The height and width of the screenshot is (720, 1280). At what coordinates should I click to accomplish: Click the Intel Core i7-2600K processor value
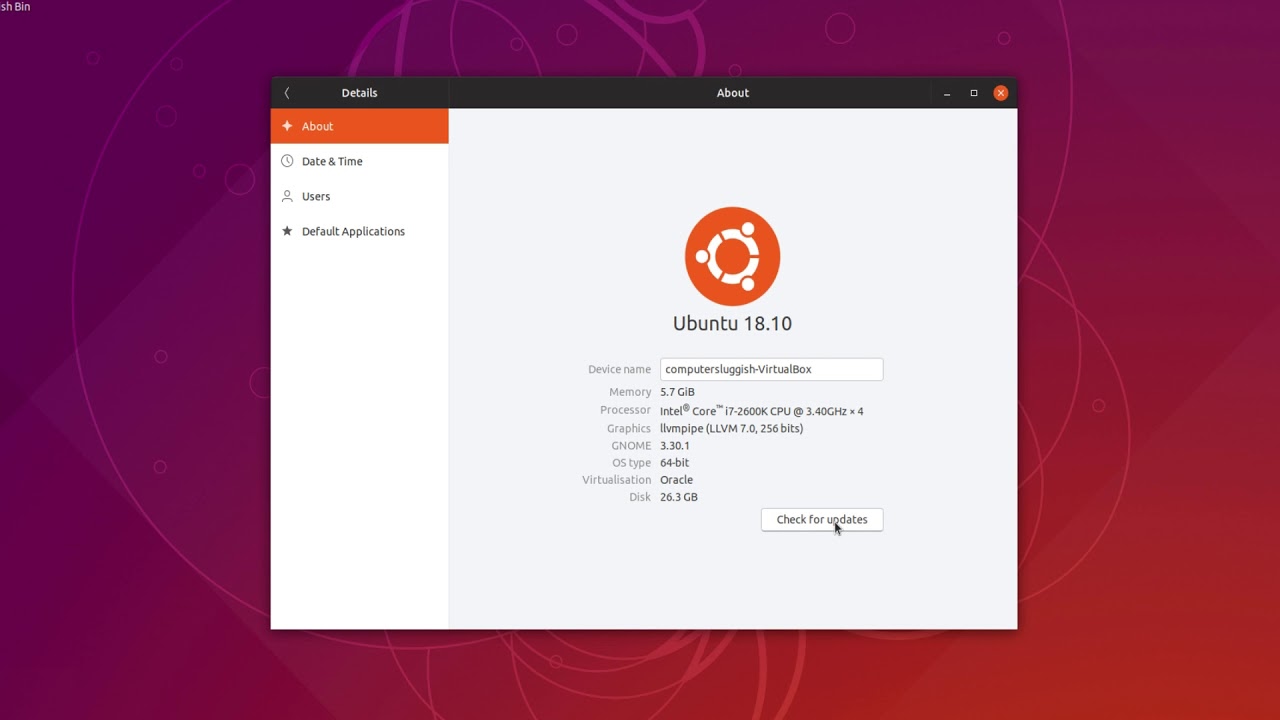pos(761,410)
